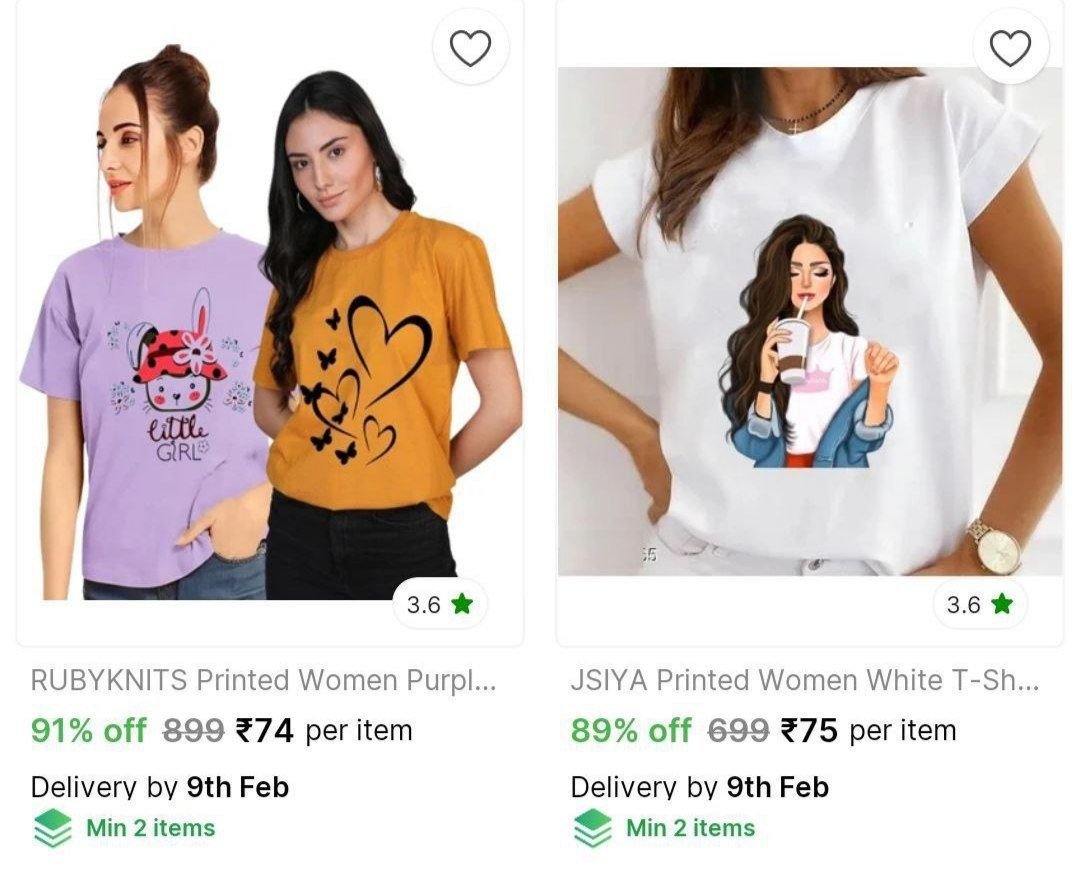The width and height of the screenshot is (1080, 870).
Task: Open the 3.6 star rating badge of JSIYA product
Action: coord(980,604)
